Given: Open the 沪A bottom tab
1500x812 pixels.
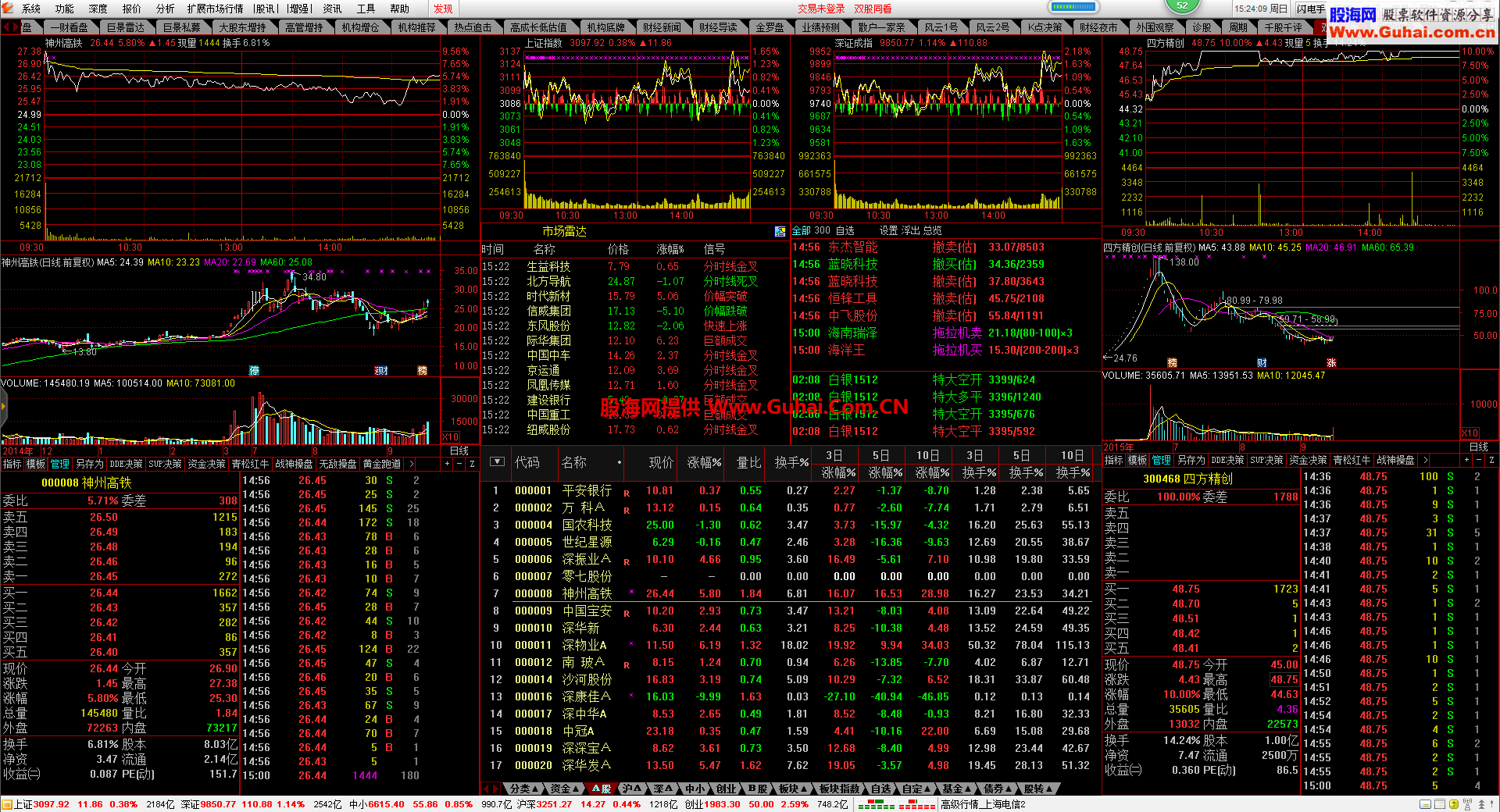Looking at the screenshot, I should click(632, 789).
